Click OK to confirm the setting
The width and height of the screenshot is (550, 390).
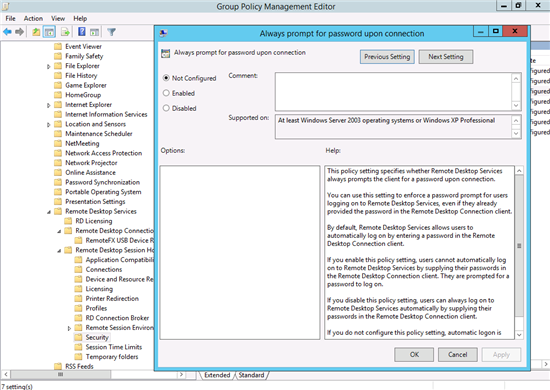[414, 355]
